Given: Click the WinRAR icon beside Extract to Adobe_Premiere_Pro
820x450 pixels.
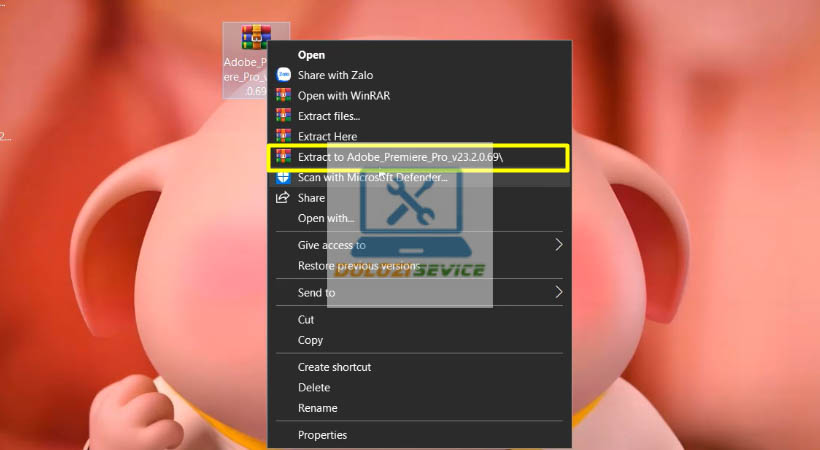Looking at the screenshot, I should coord(283,157).
